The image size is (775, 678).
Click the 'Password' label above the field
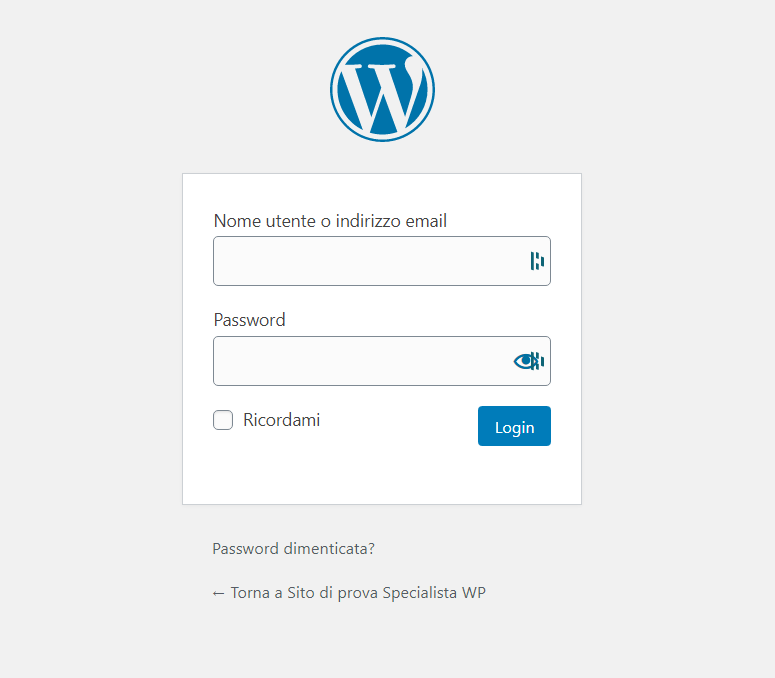(249, 320)
